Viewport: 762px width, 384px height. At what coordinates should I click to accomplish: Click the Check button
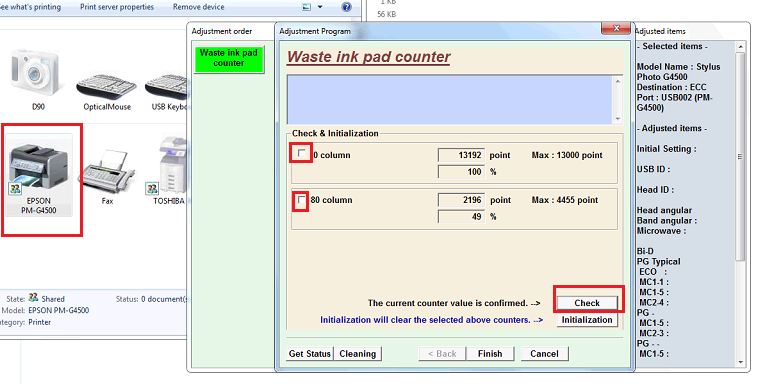coord(587,303)
